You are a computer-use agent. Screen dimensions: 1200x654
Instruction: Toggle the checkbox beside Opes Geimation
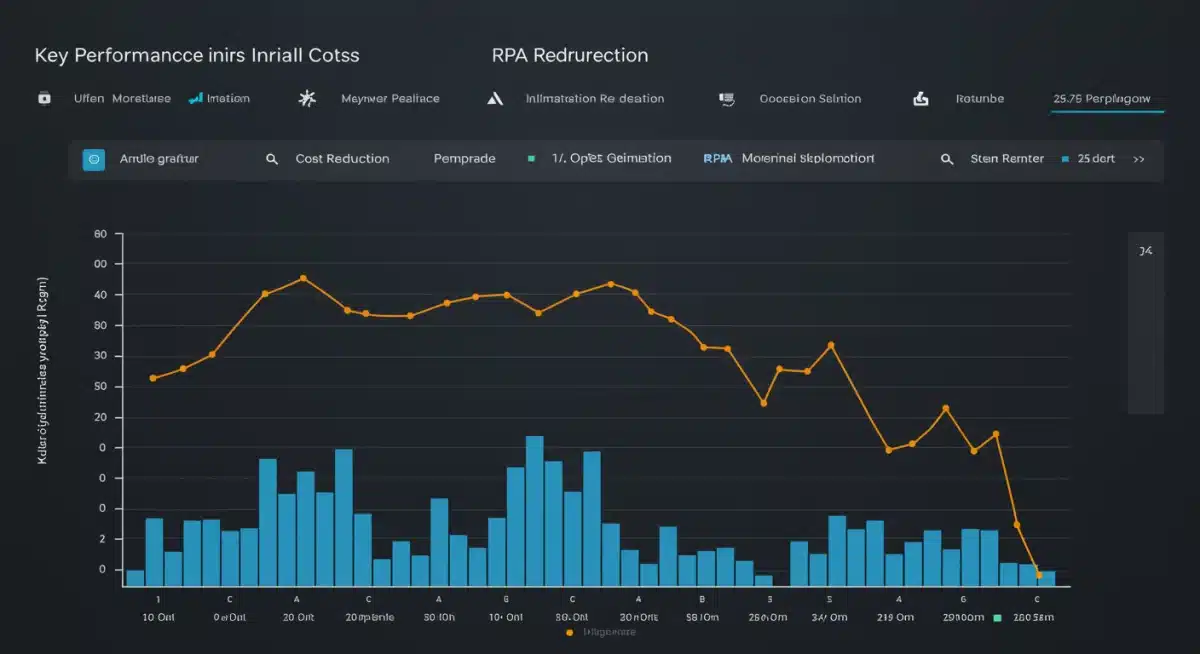click(x=532, y=159)
